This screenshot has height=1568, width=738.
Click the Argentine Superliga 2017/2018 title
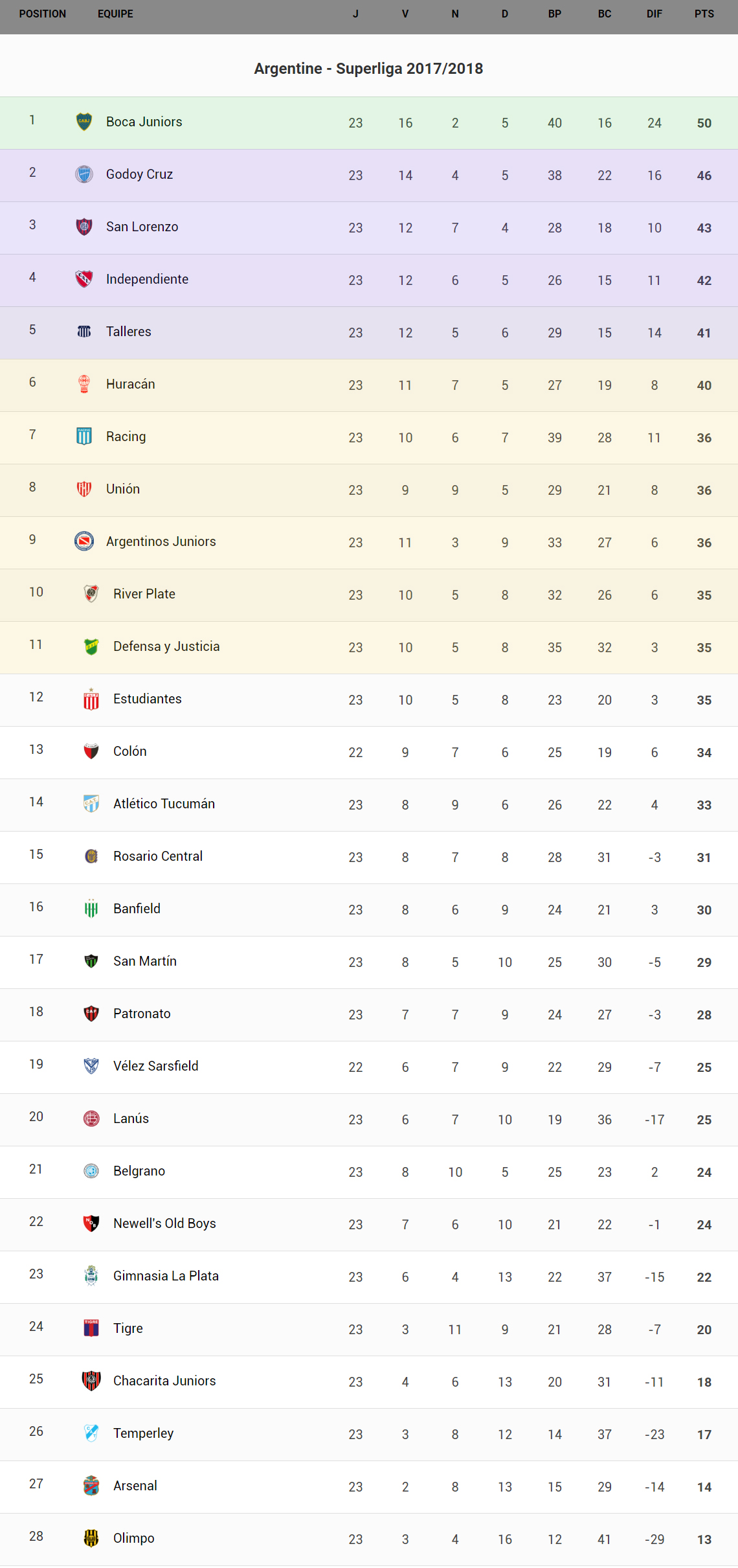pyautogui.click(x=368, y=69)
